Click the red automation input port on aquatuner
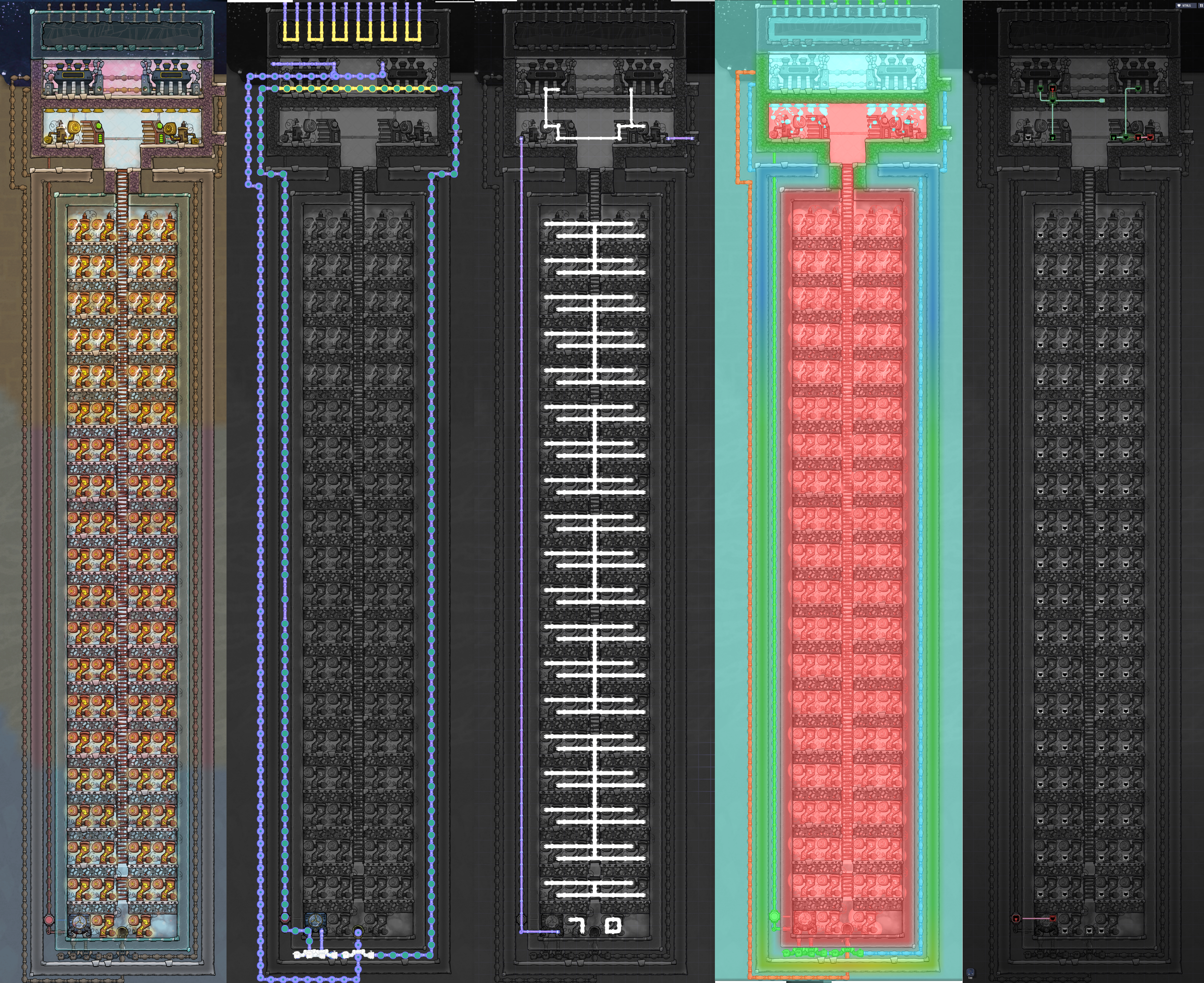1204x983 pixels. point(1053,918)
